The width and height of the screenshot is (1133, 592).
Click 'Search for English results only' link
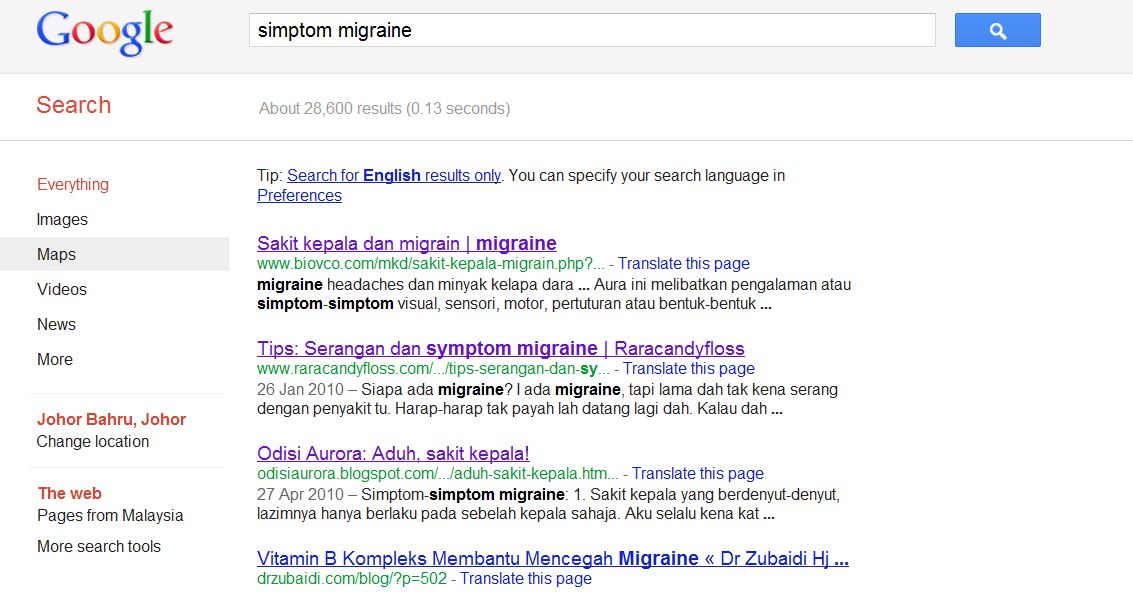(x=394, y=176)
